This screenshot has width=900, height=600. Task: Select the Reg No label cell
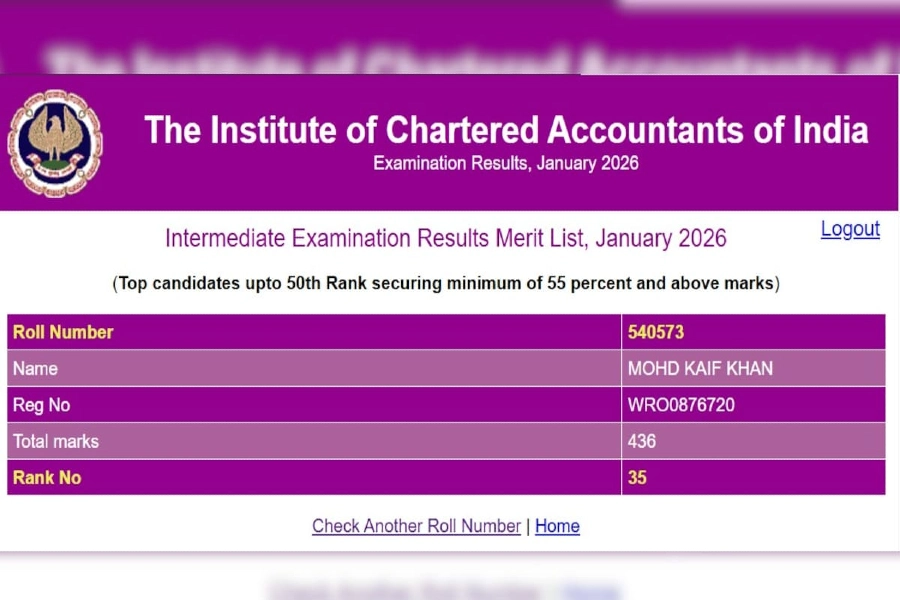[41, 405]
